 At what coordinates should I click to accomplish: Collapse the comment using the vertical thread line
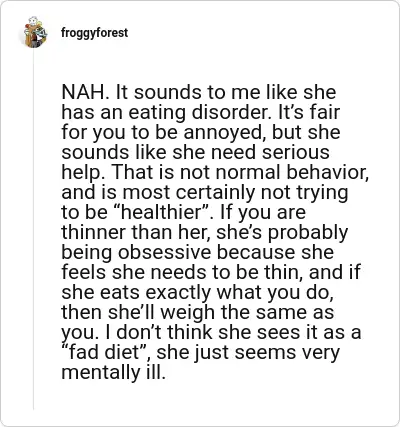pos(34,229)
